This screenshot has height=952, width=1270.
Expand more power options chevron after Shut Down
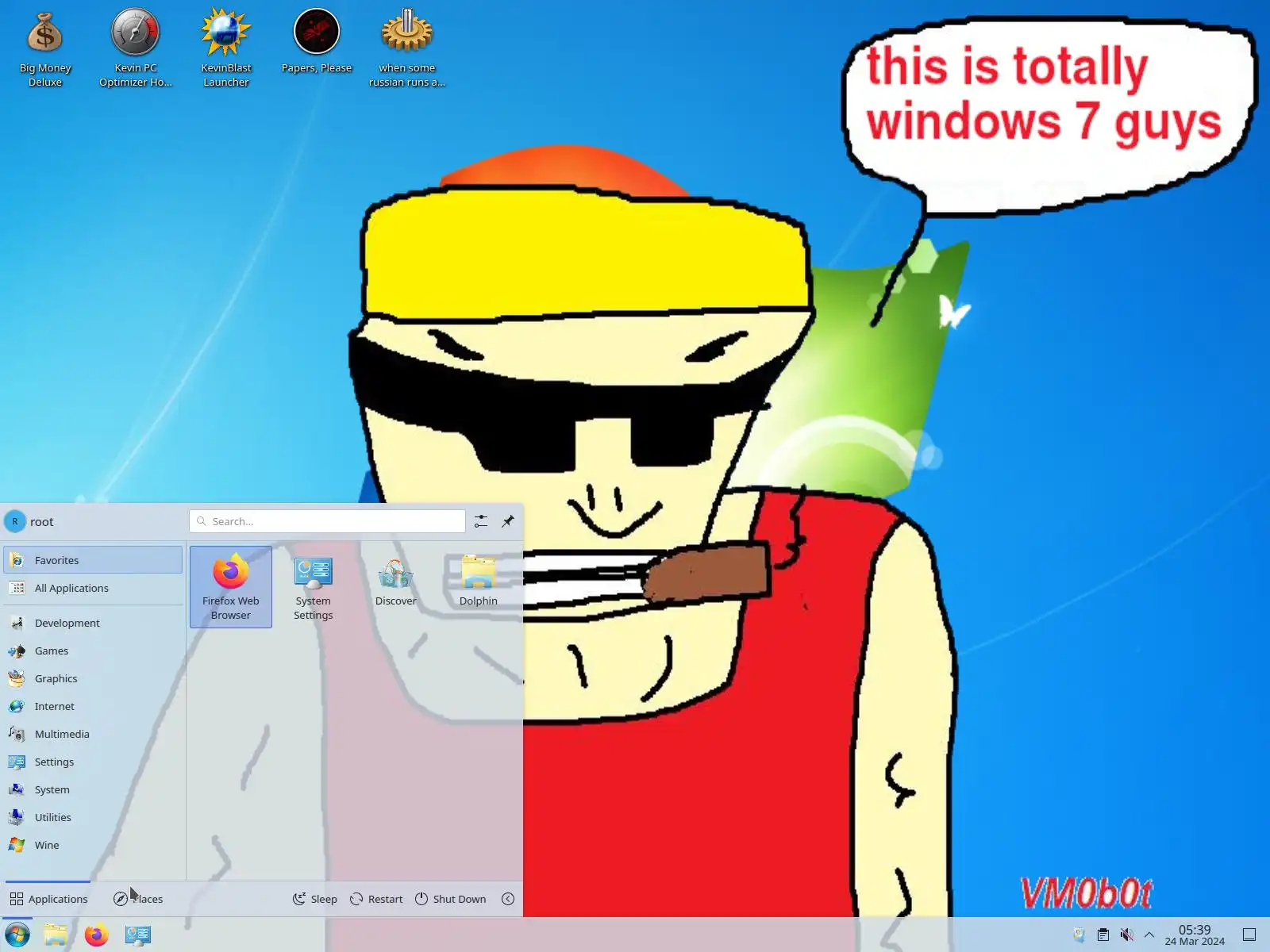(x=508, y=899)
